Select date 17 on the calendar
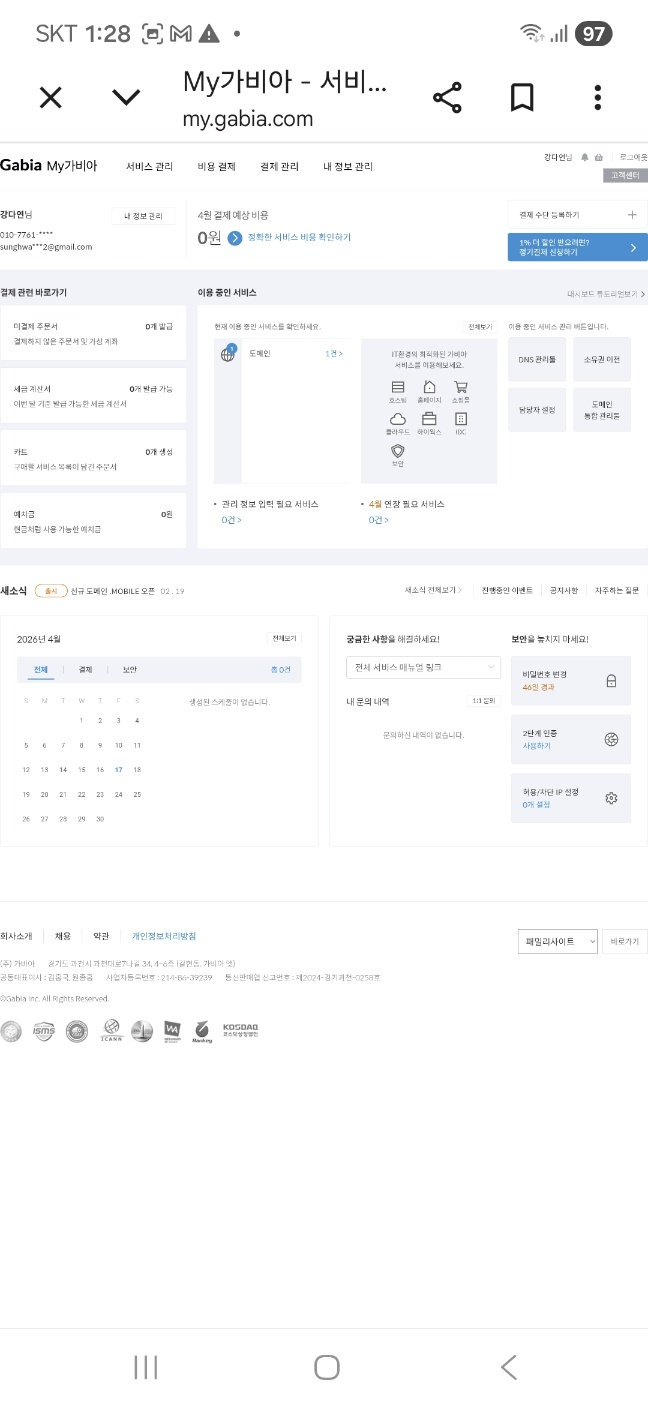648x1404 pixels. coord(118,770)
